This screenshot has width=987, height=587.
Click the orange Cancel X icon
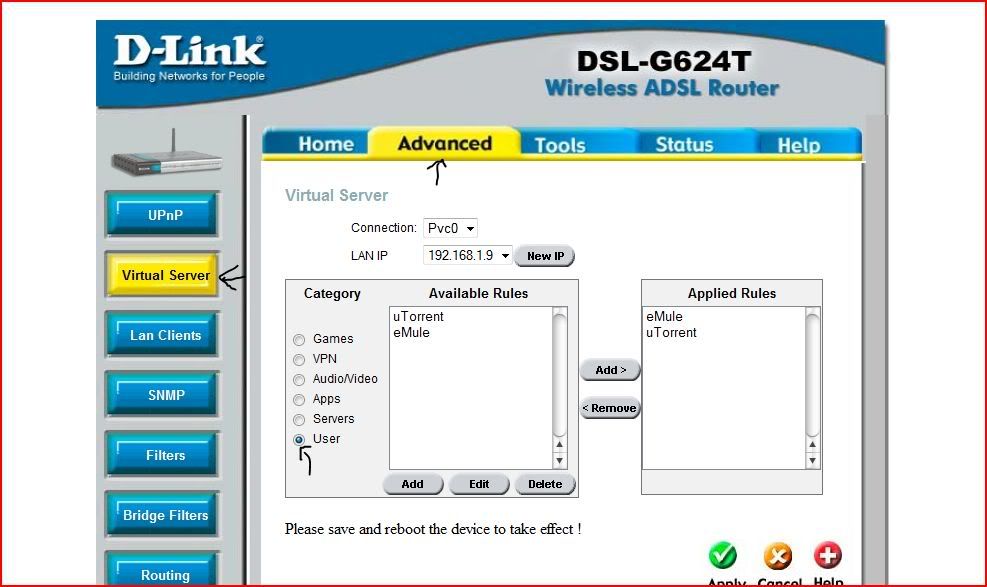pos(778,556)
